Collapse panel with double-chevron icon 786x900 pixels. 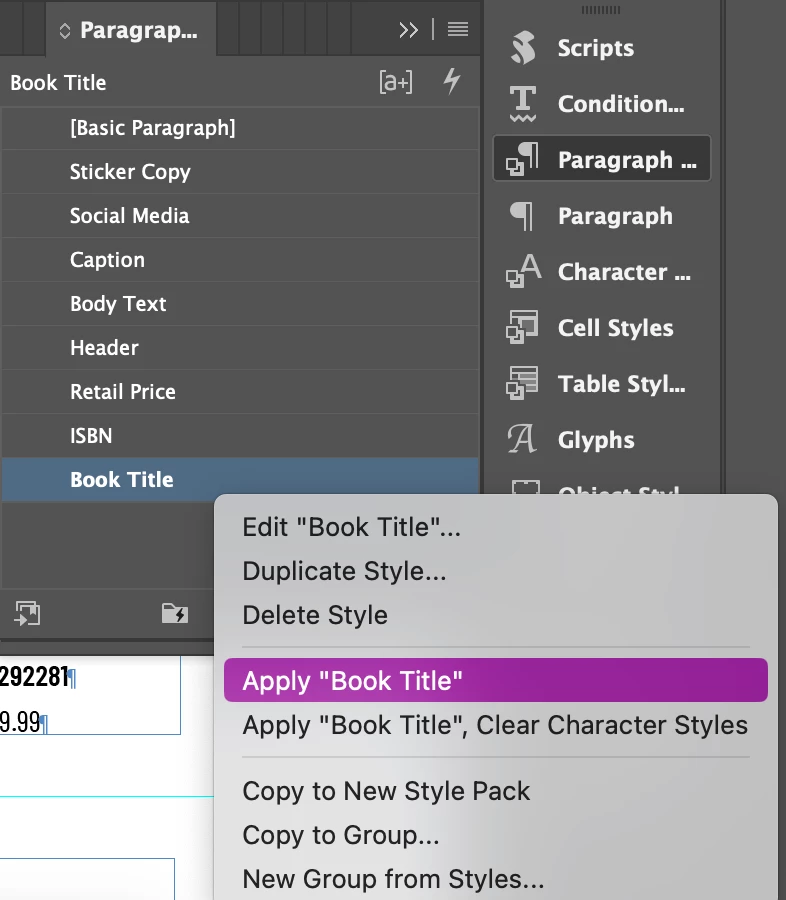(x=408, y=30)
